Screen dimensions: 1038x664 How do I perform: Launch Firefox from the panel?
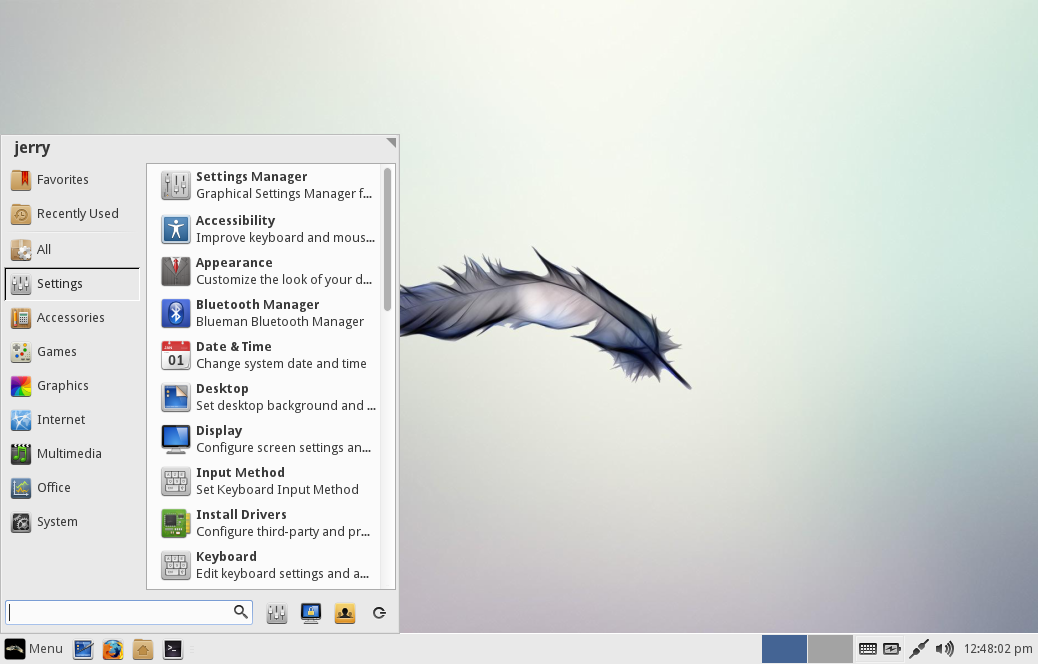113,649
